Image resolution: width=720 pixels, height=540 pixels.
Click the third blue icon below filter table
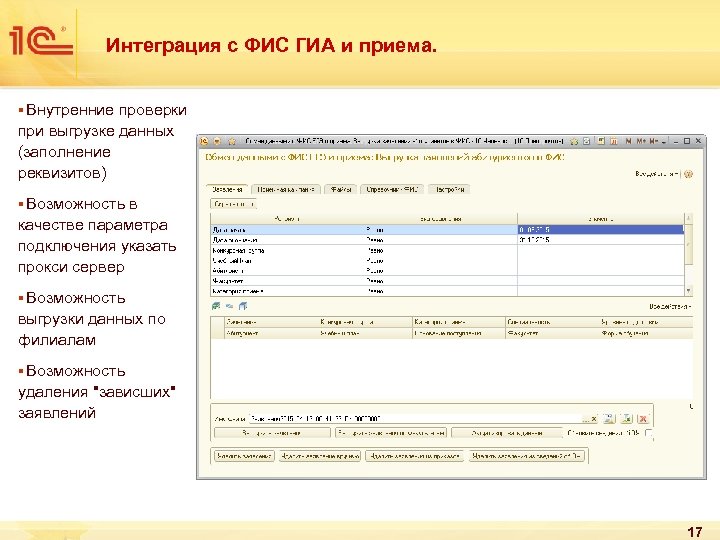(x=243, y=306)
